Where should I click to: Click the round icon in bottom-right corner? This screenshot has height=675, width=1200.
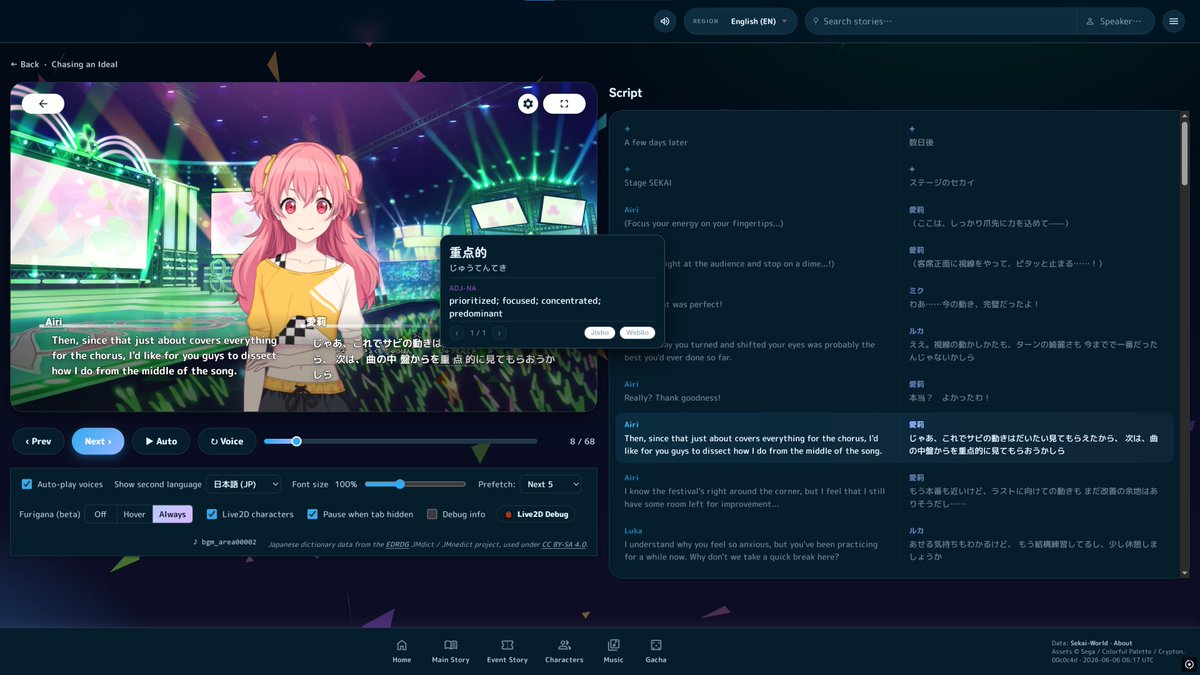1188,664
